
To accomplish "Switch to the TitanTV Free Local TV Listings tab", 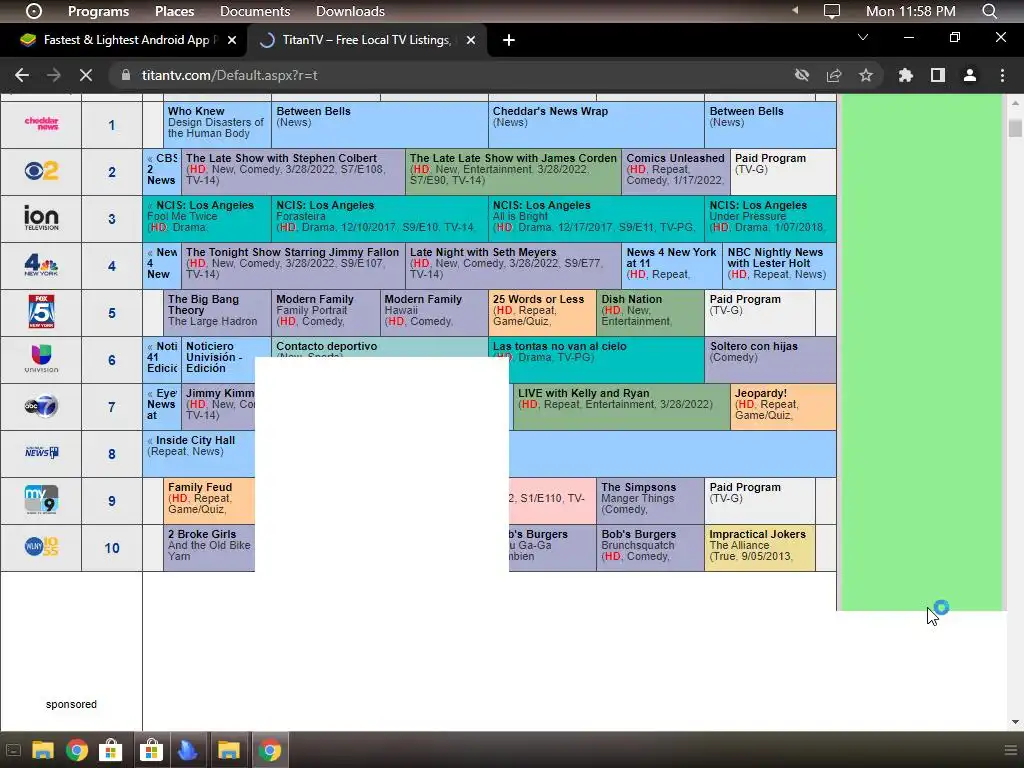I will coord(366,40).
